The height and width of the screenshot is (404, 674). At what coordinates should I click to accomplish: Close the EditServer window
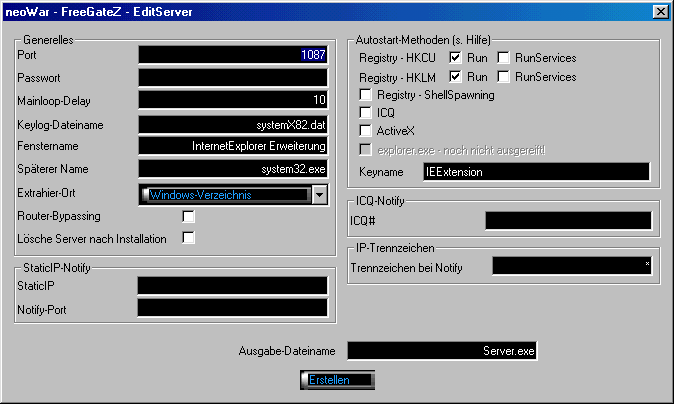[660, 11]
